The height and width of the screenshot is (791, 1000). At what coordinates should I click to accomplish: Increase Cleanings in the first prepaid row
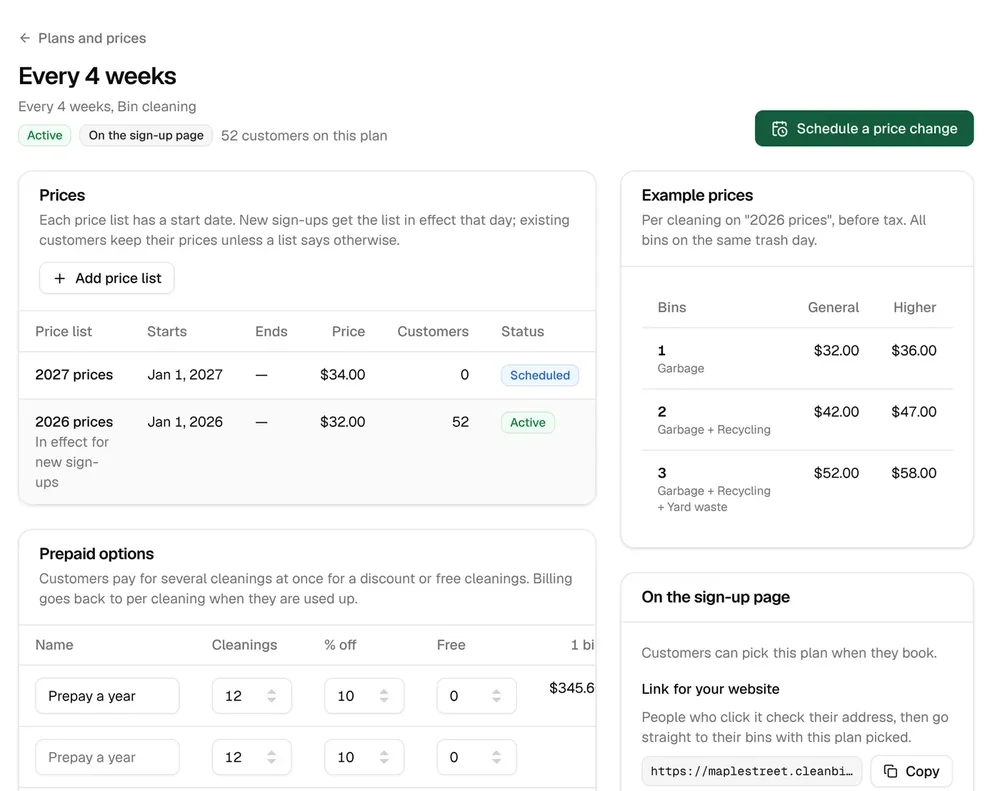click(x=272, y=691)
